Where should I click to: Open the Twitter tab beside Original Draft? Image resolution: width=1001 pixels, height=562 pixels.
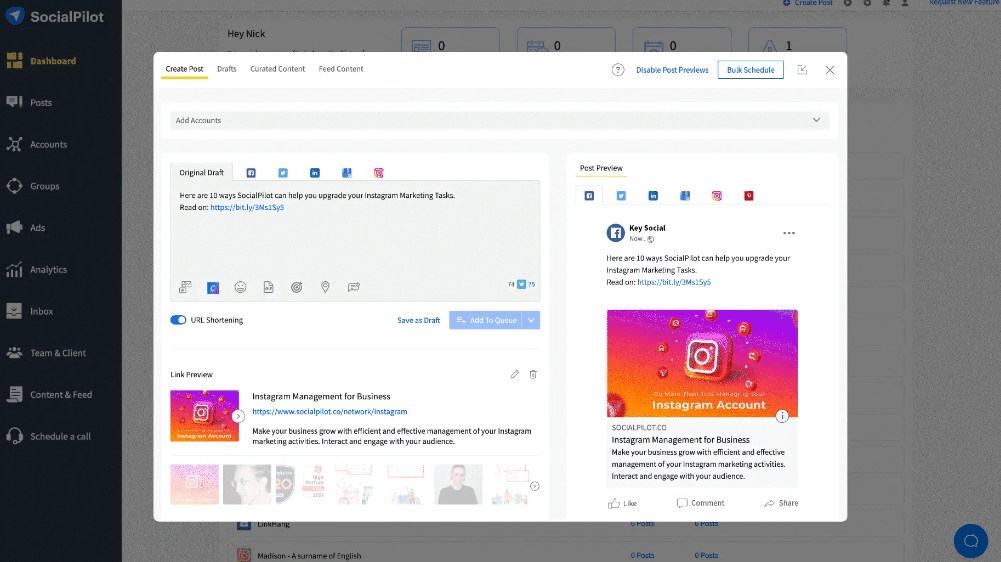283,173
